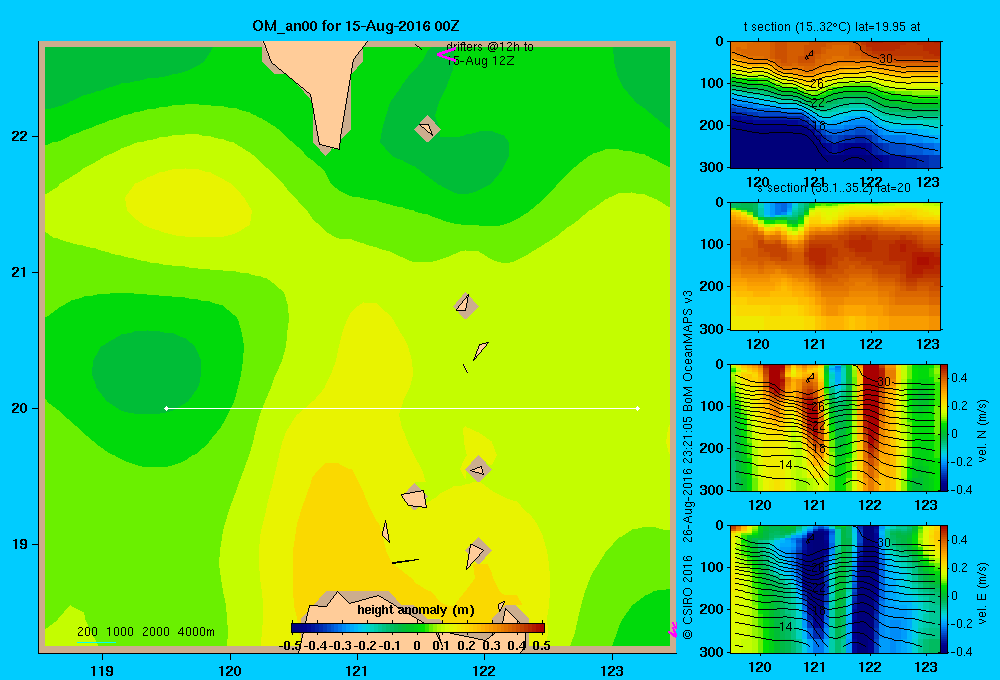The width and height of the screenshot is (1000, 680).
Task: Click the 'vel. N (m/s)' axis label
Action: [982, 431]
